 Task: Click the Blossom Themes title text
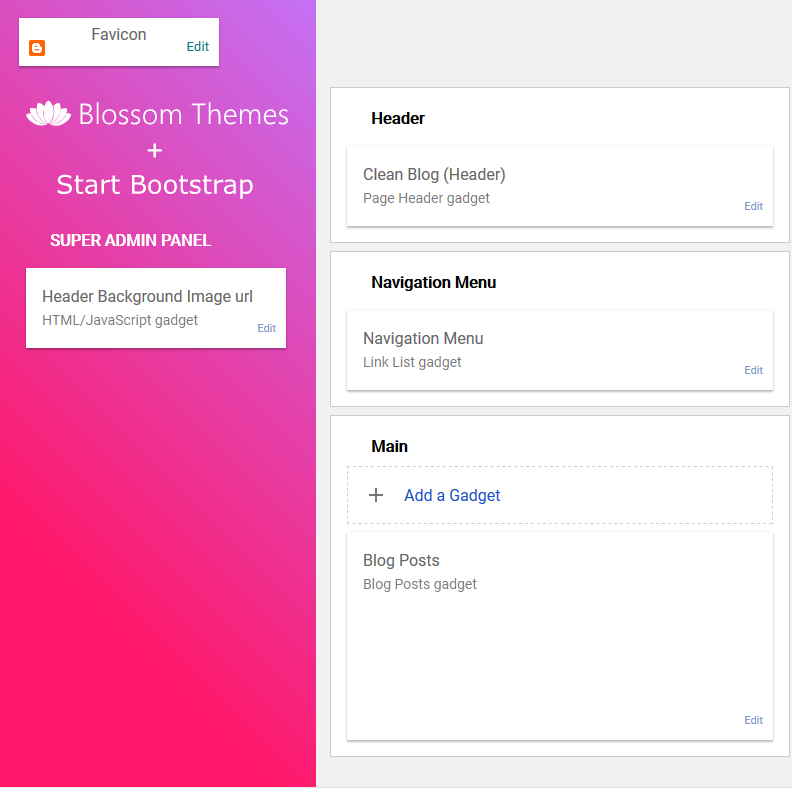click(x=184, y=114)
